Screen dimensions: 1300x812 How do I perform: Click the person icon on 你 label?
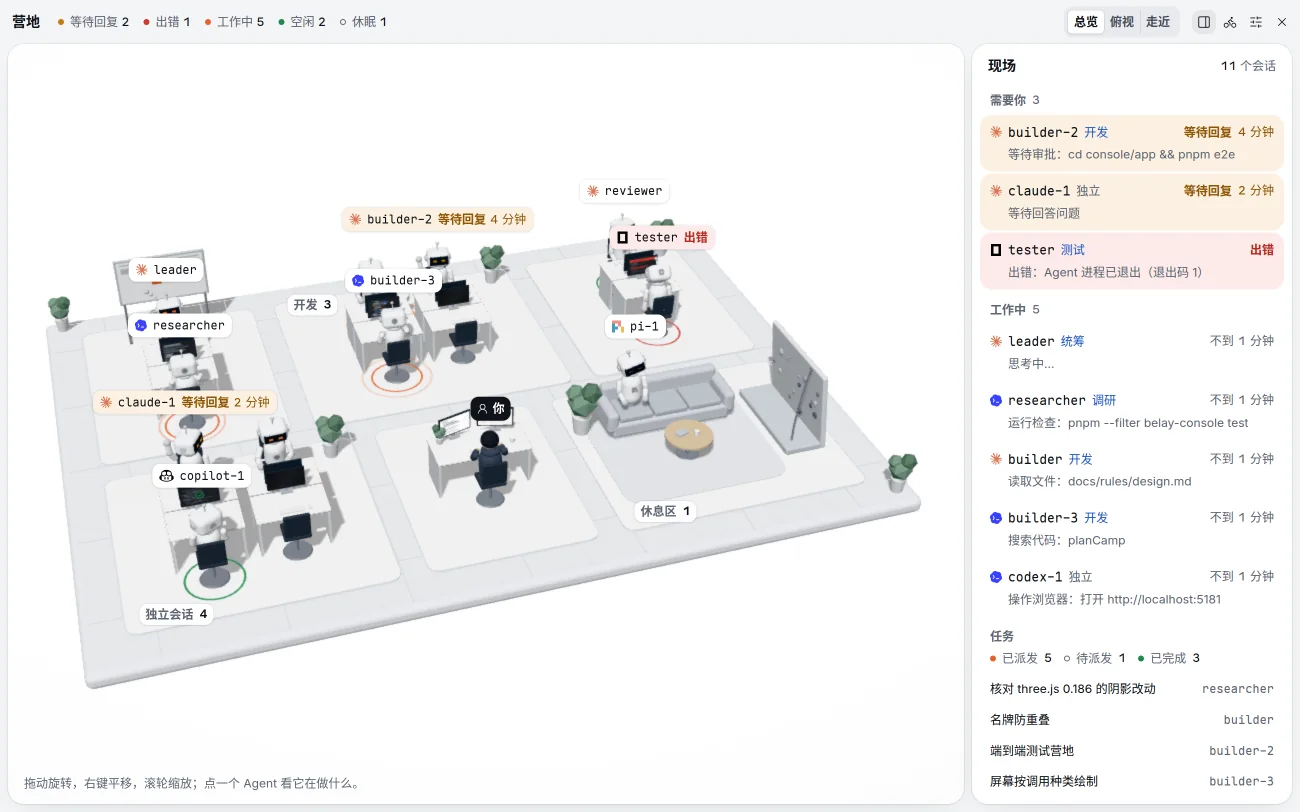483,408
